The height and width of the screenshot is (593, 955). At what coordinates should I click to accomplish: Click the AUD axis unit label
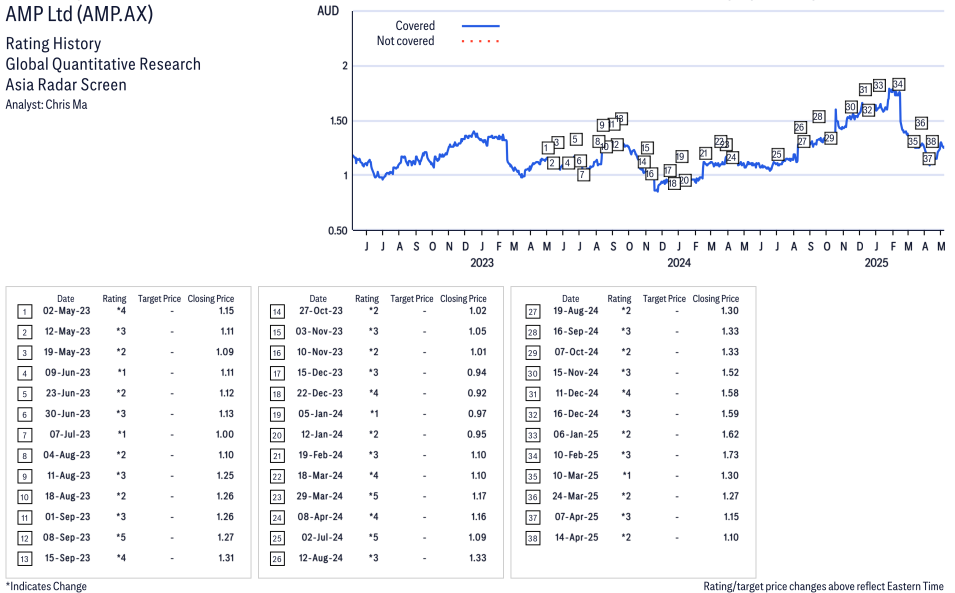point(328,11)
